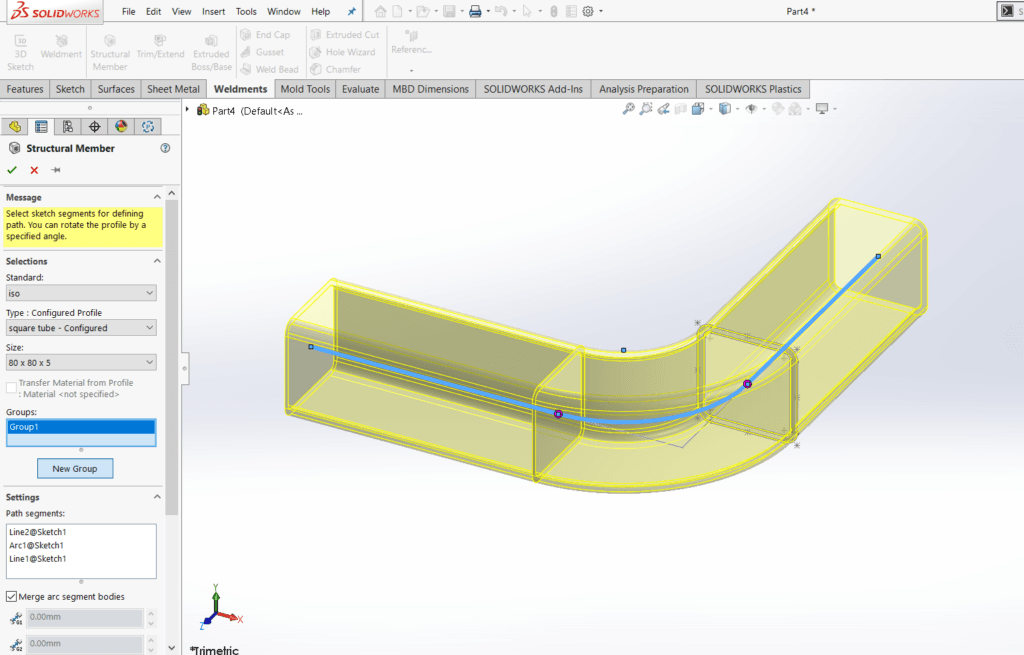1024x655 pixels.
Task: Cancel Structural Member with red X
Action: pyautogui.click(x=34, y=170)
